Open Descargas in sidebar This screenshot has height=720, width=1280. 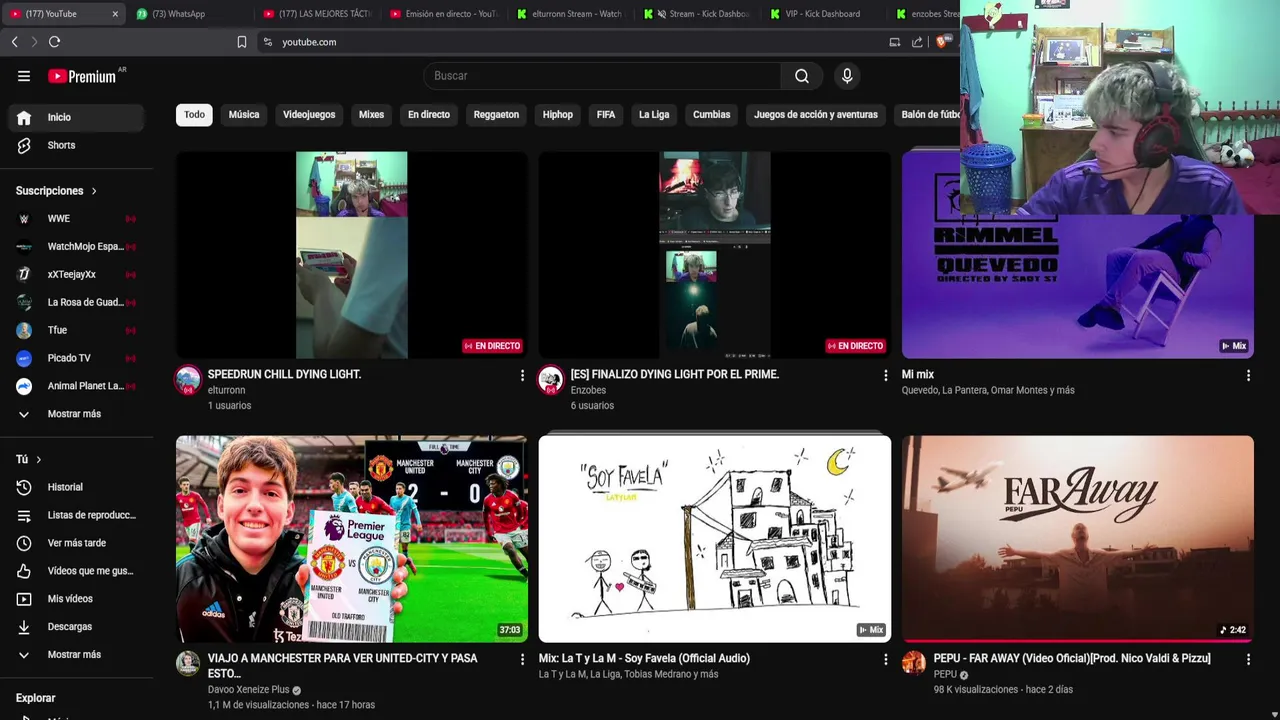tap(77, 627)
